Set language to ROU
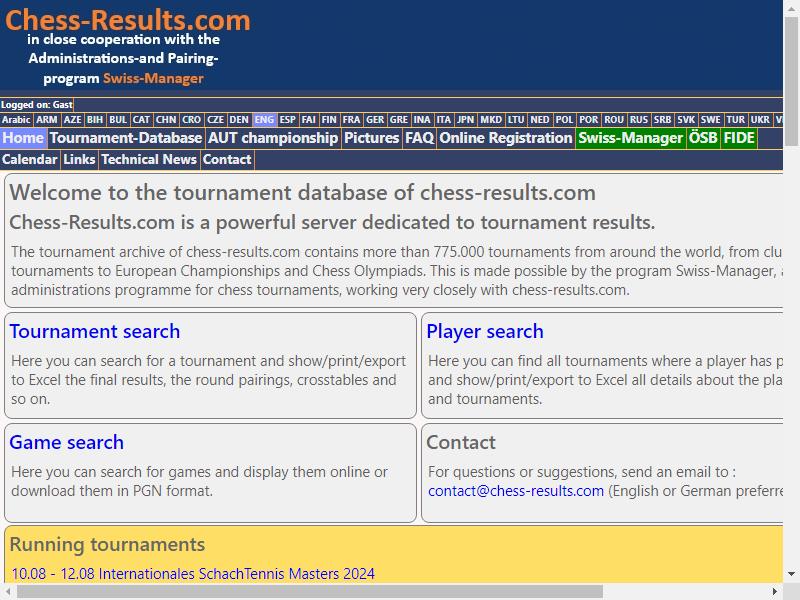 tap(614, 119)
